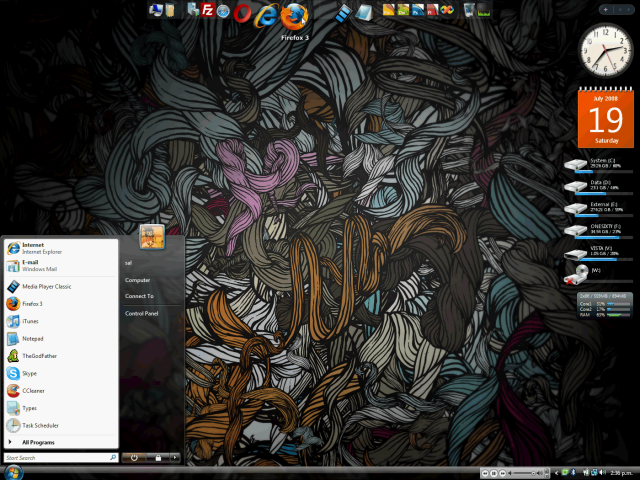Click the July 19 calendar gadget
This screenshot has width=640, height=480.
click(606, 118)
